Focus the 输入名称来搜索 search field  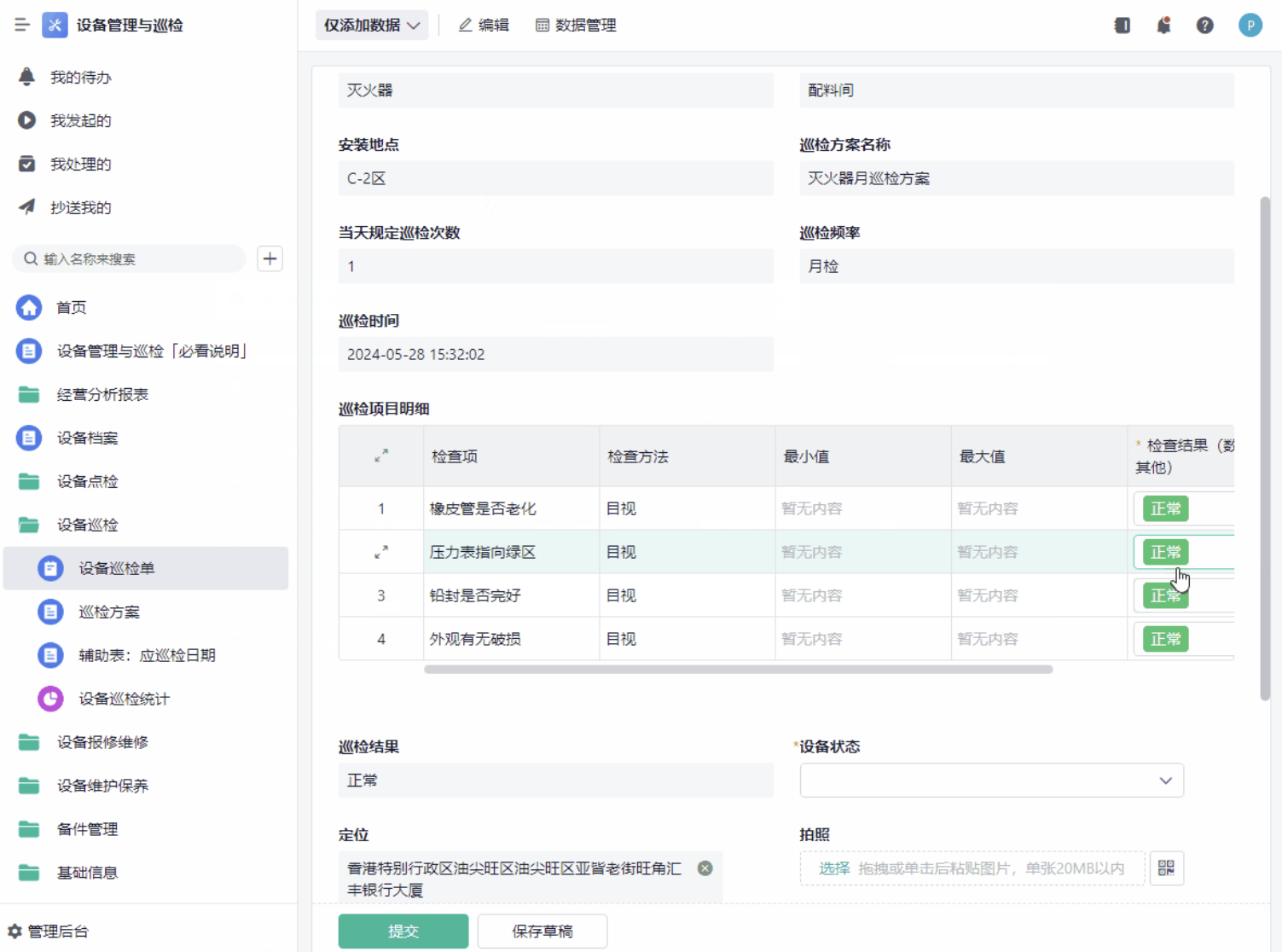point(129,258)
